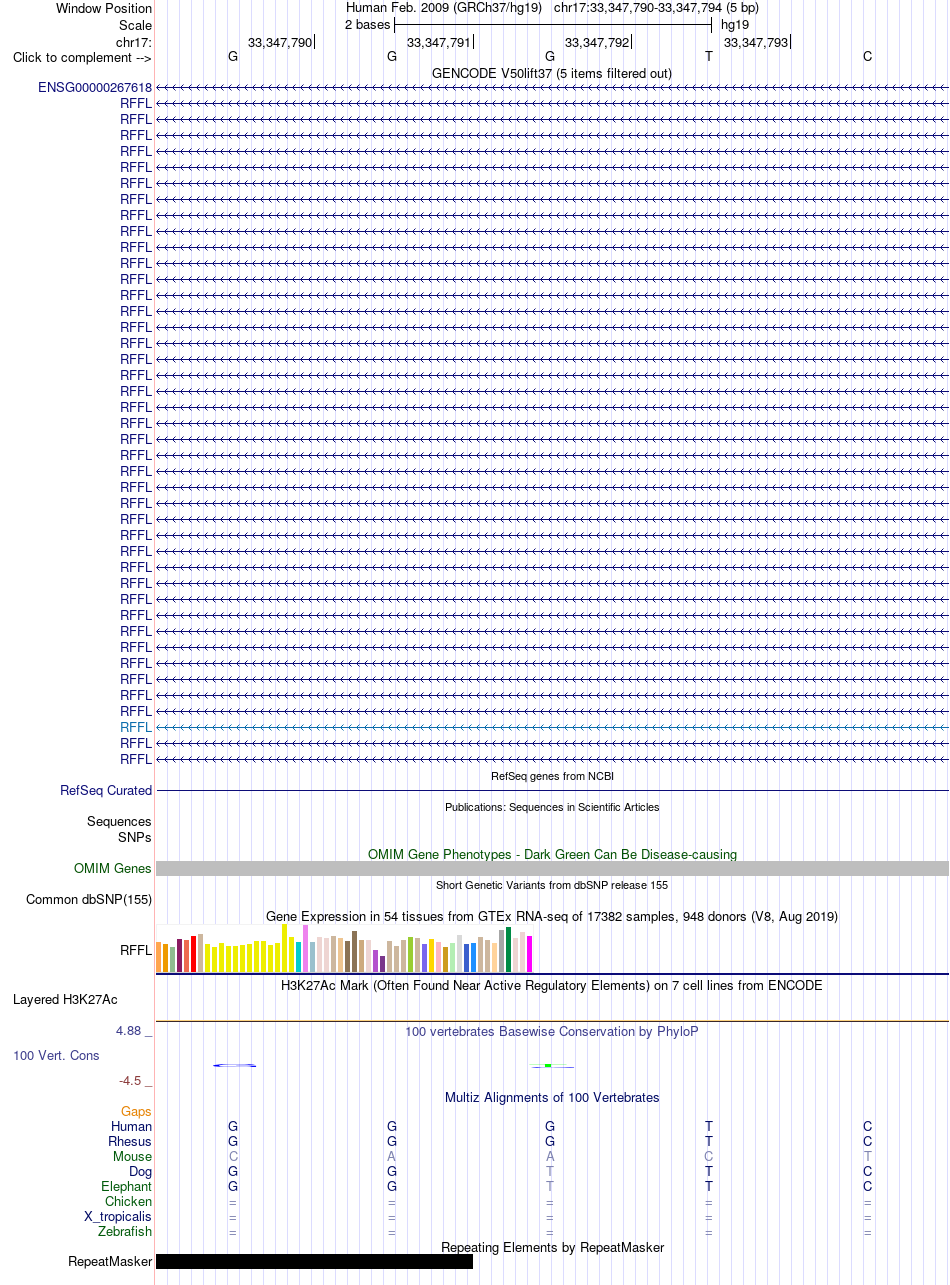
Task: Click position label 33,347,792
Action: point(597,42)
